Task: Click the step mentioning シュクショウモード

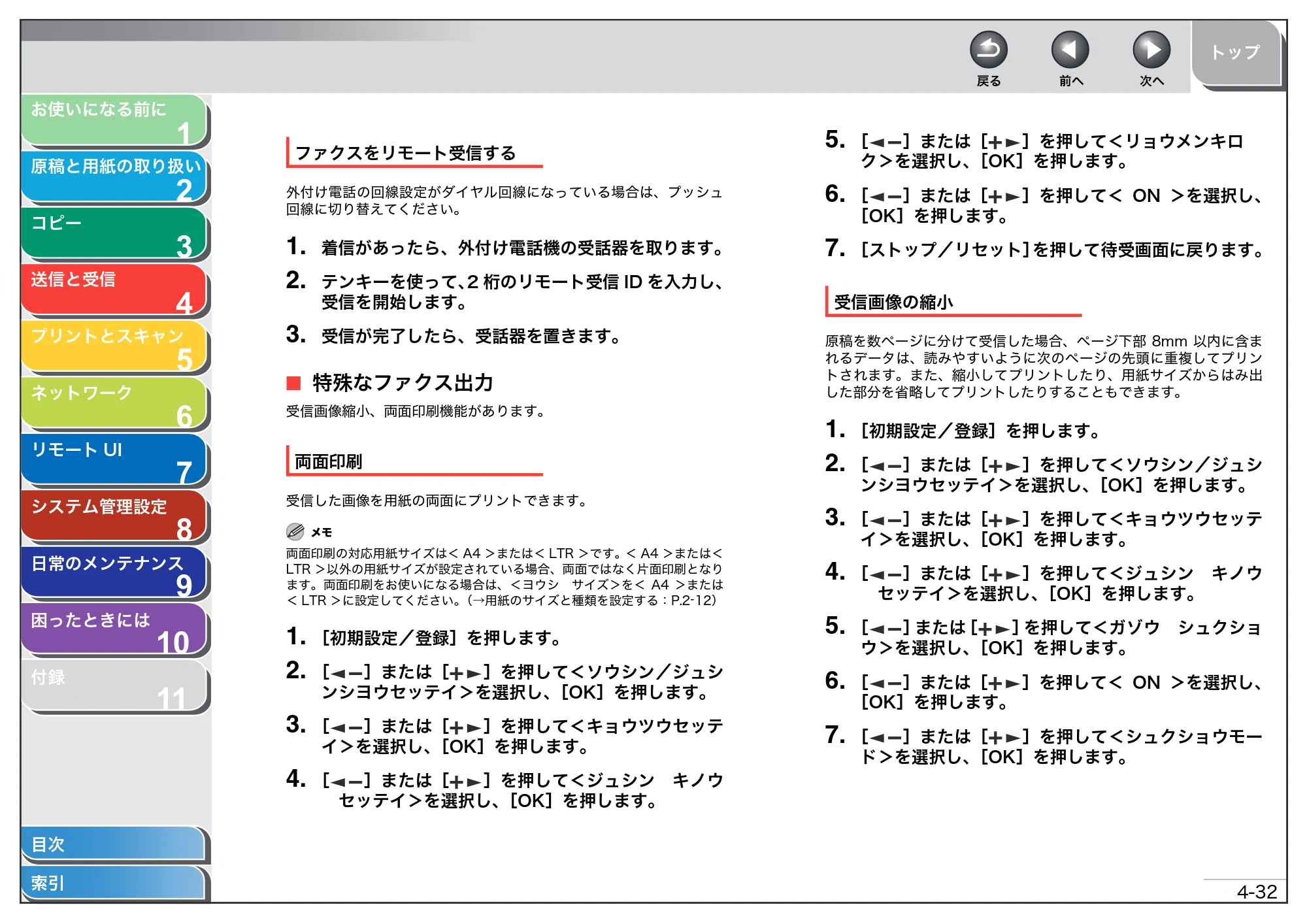Action: tap(1061, 747)
